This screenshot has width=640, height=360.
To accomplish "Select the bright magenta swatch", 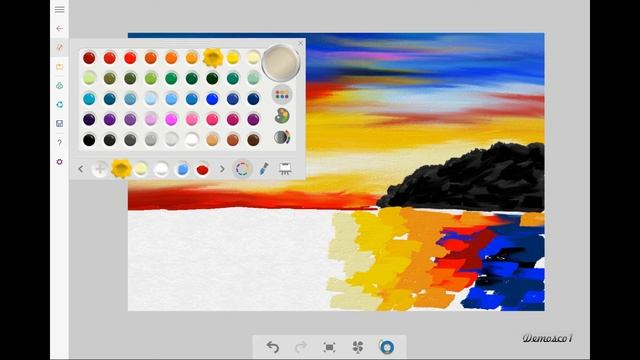I will [x=171, y=119].
